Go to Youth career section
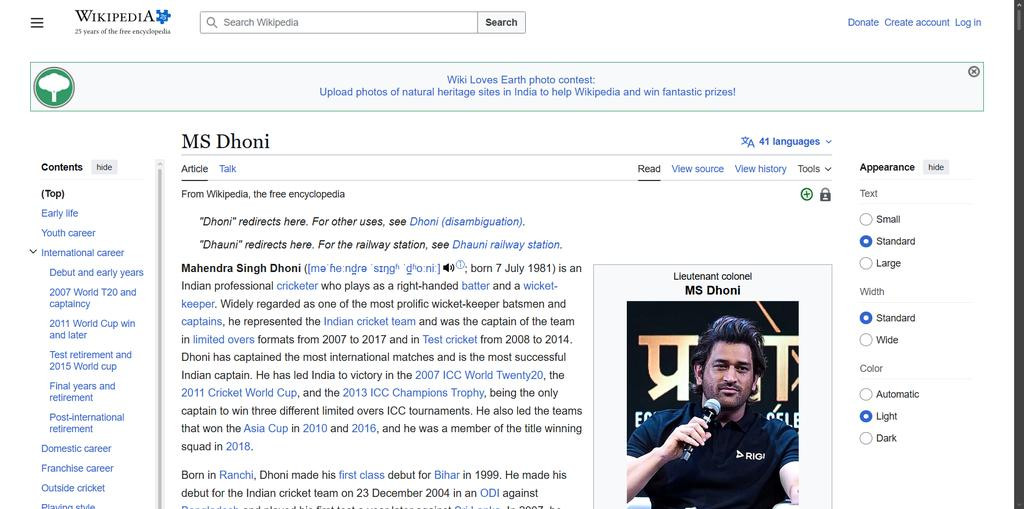This screenshot has width=1024, height=509. [68, 233]
